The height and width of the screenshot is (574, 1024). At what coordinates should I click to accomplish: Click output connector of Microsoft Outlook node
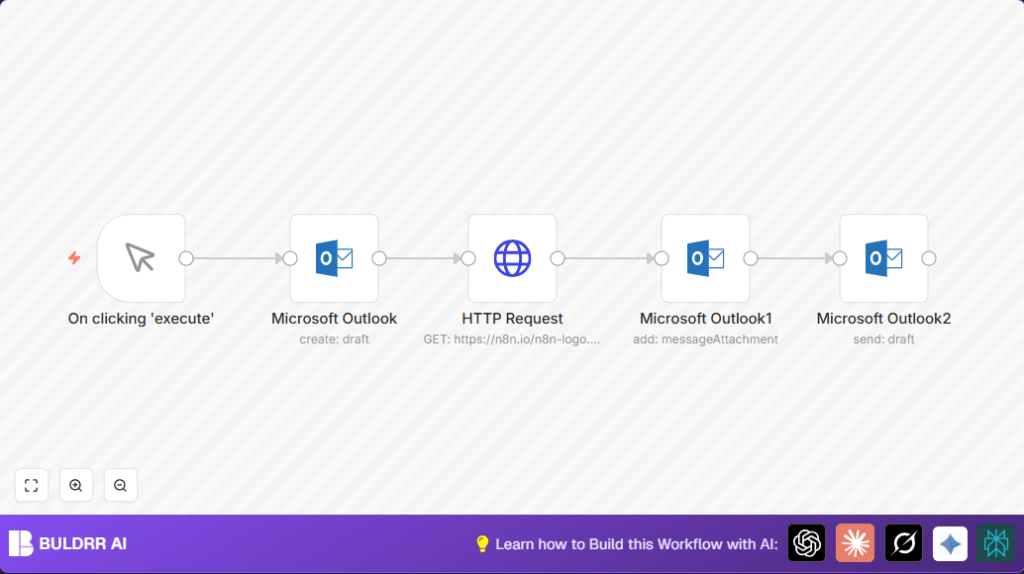point(379,259)
